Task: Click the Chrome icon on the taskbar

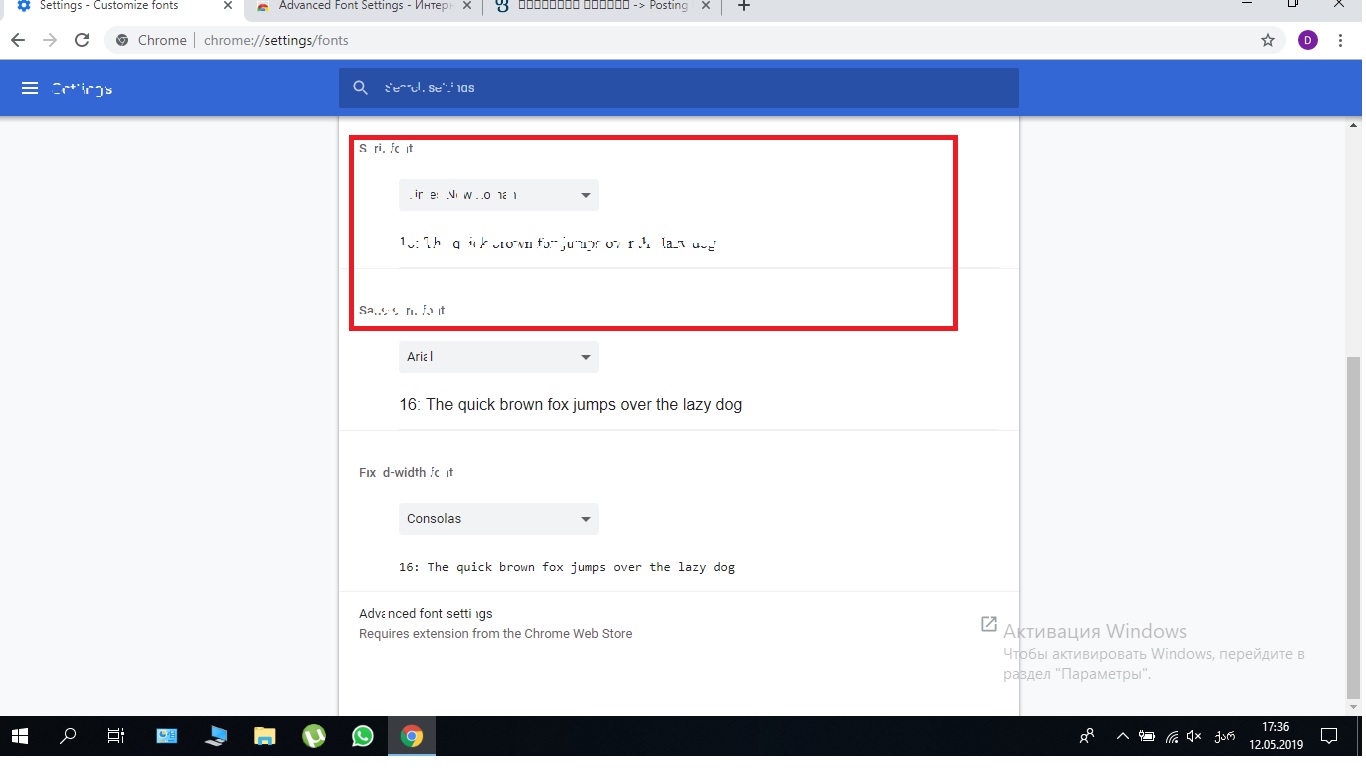Action: [x=411, y=737]
